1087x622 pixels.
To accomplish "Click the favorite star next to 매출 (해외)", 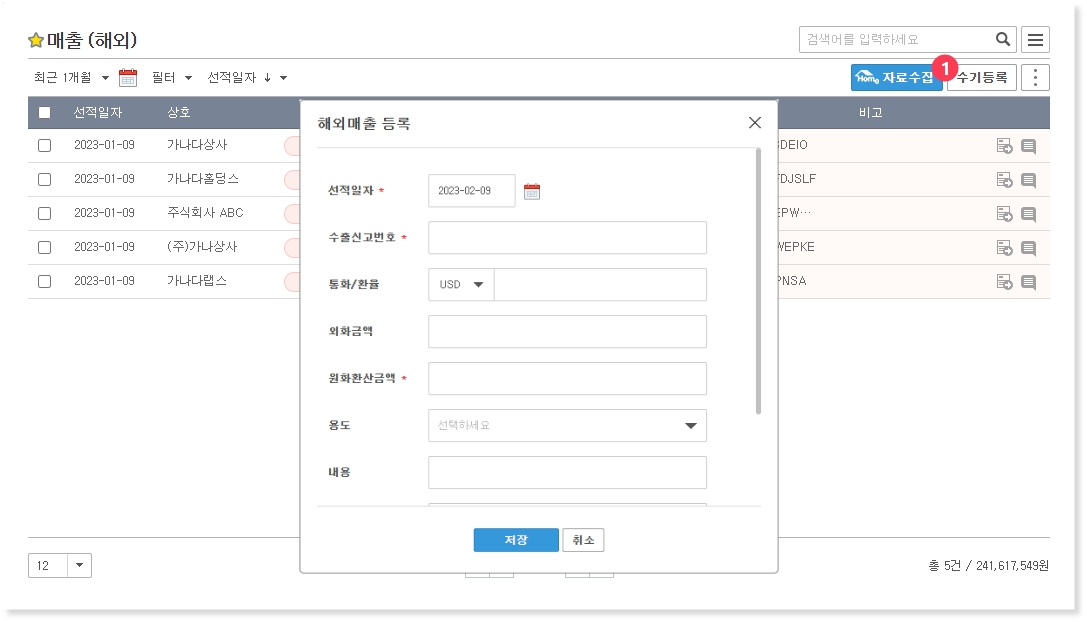I will point(36,41).
